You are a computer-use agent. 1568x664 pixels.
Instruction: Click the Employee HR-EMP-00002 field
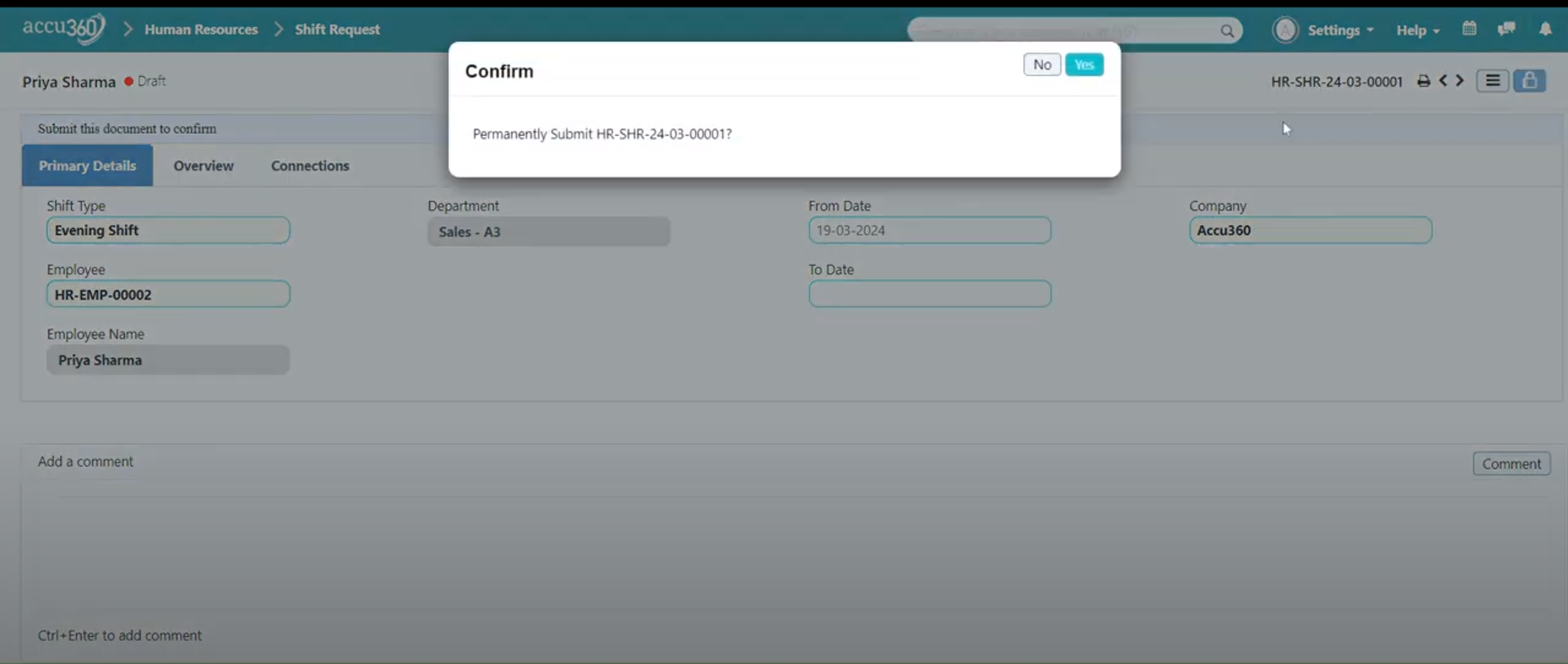[168, 294]
